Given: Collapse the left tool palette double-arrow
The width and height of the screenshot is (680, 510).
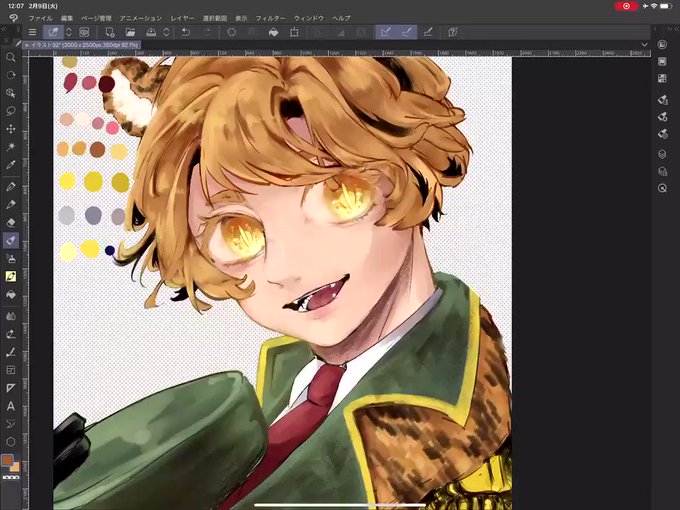Looking at the screenshot, I should (x=3, y=29).
